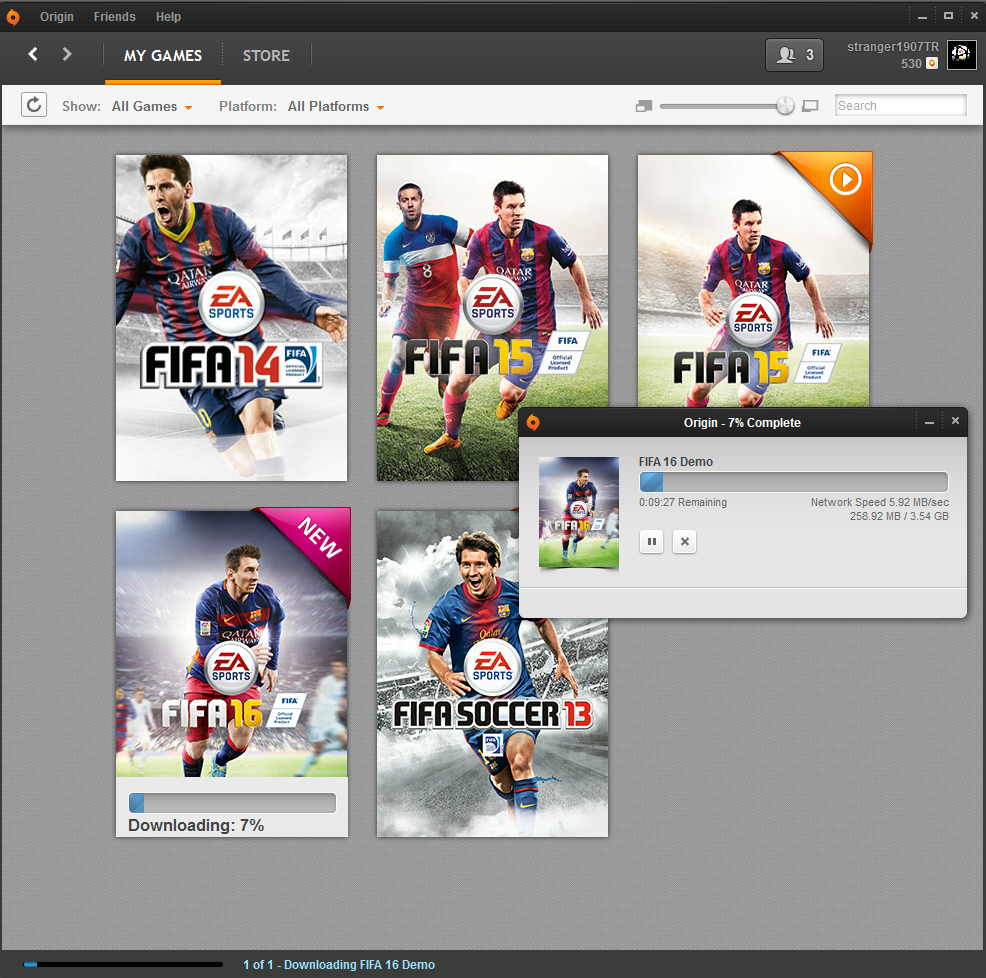
Task: Open the Friends menu
Action: click(114, 17)
